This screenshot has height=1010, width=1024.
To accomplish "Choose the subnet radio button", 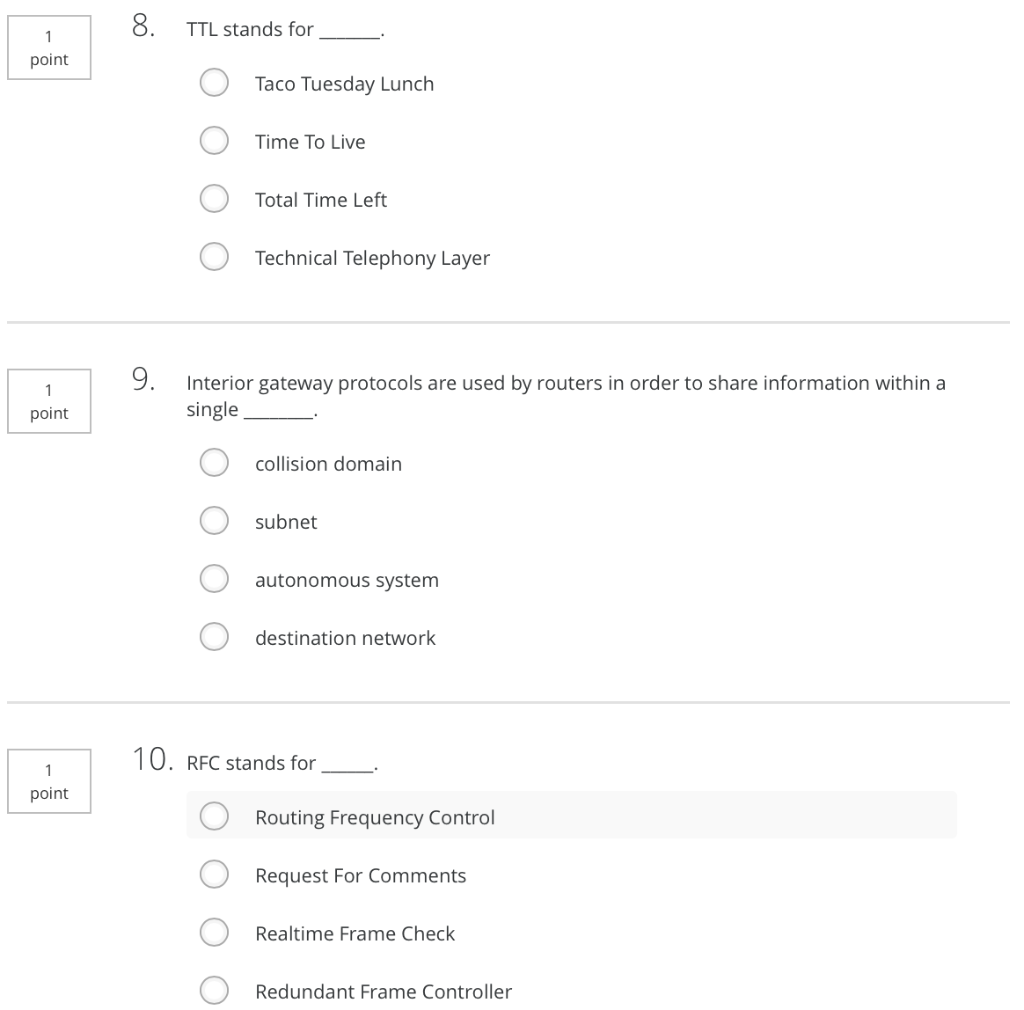I will point(214,521).
